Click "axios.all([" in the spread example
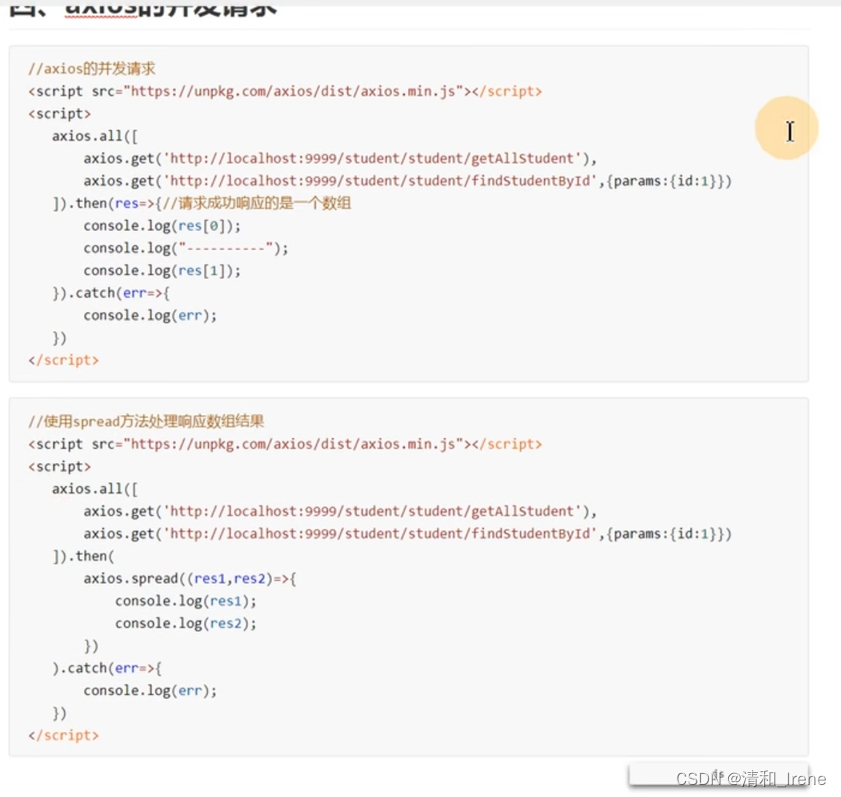The image size is (841, 797). pyautogui.click(x=95, y=489)
